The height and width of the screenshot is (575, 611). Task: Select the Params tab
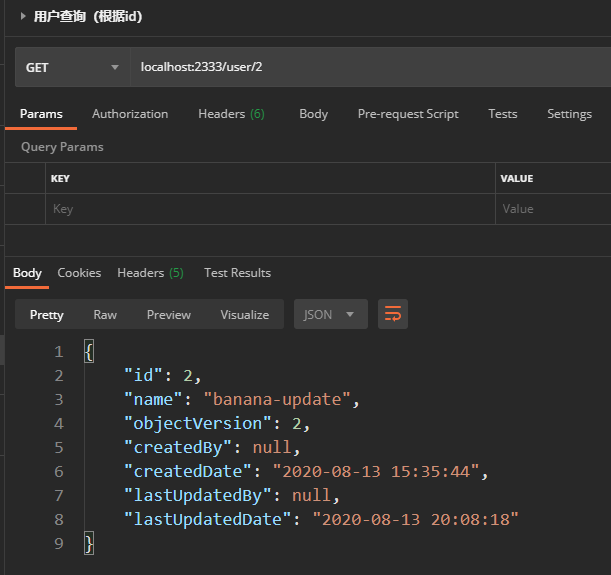coord(41,114)
